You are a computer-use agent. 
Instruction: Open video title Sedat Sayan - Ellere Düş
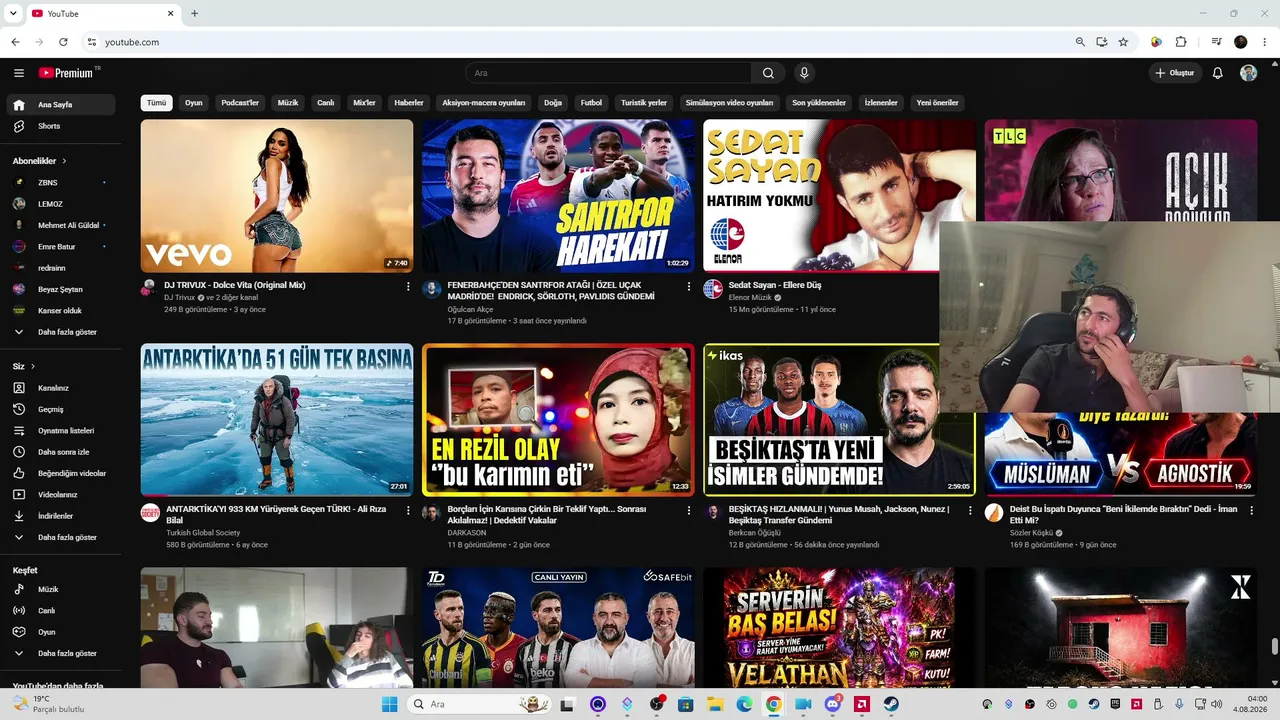click(x=775, y=285)
